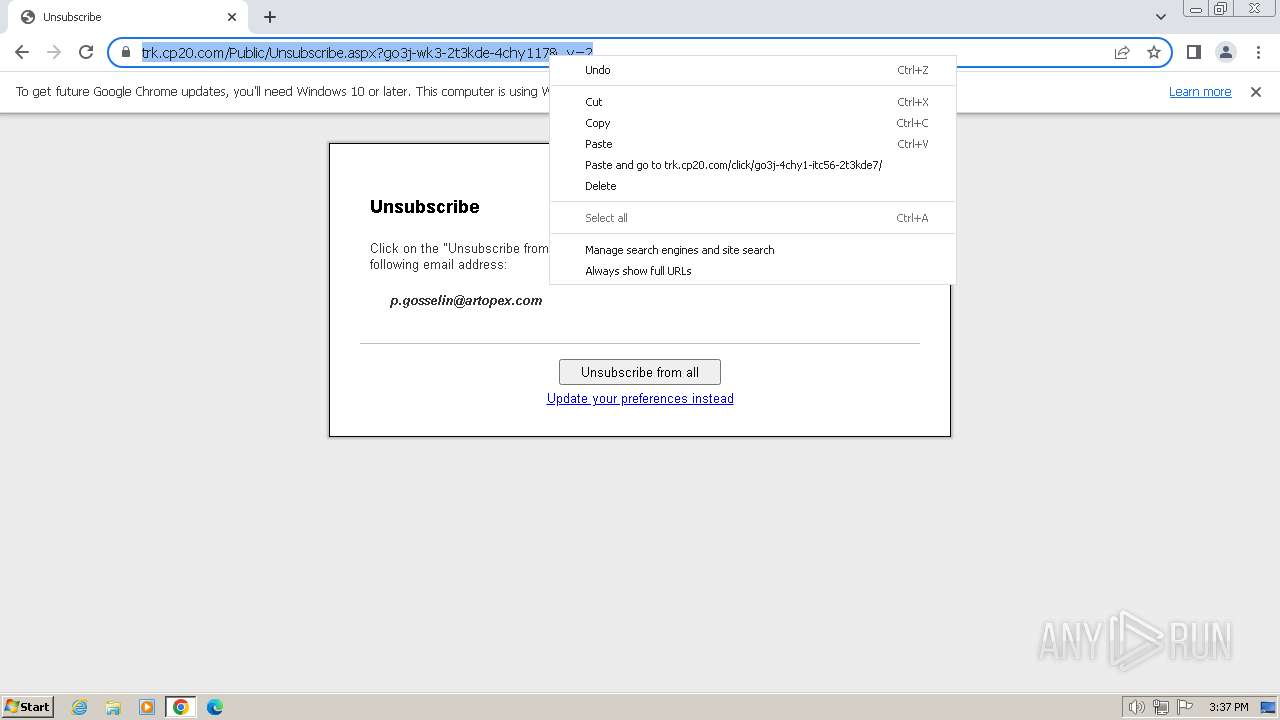
Task: Reload the current page
Action: pyautogui.click(x=86, y=52)
